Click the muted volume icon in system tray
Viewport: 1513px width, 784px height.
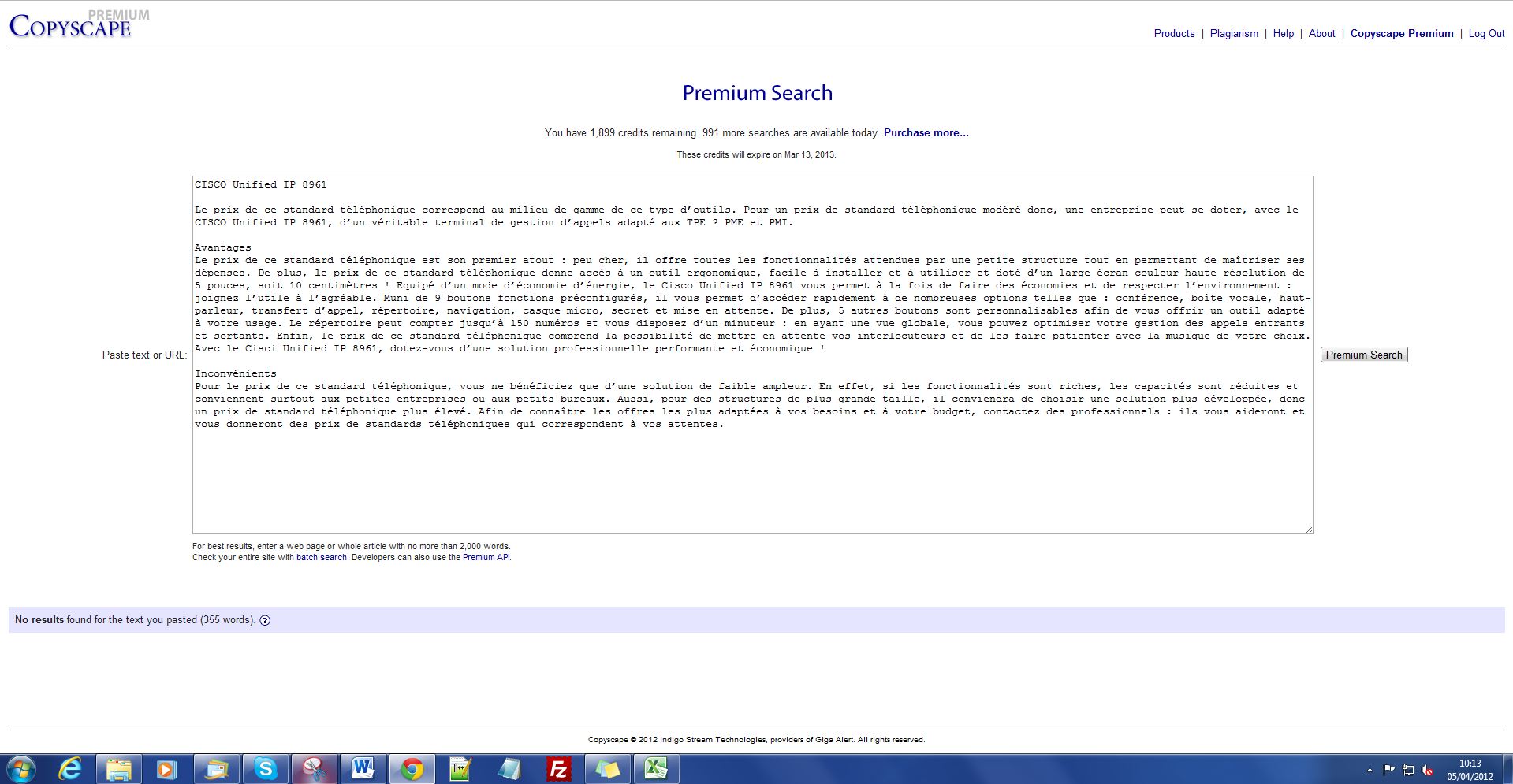point(1427,770)
